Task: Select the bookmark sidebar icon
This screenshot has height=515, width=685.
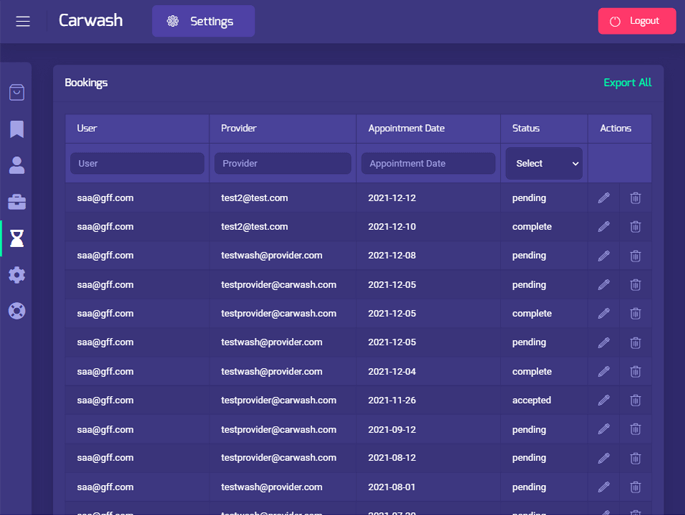Action: pos(17,129)
